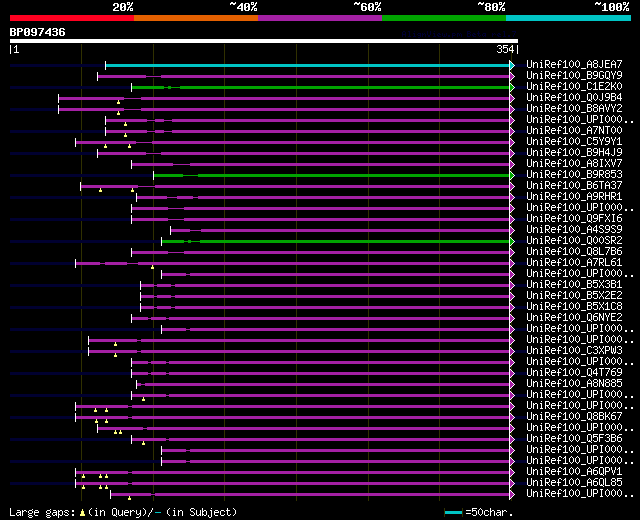The image size is (640, 520).
Task: Click the 354 query end position label
Action: [505, 49]
